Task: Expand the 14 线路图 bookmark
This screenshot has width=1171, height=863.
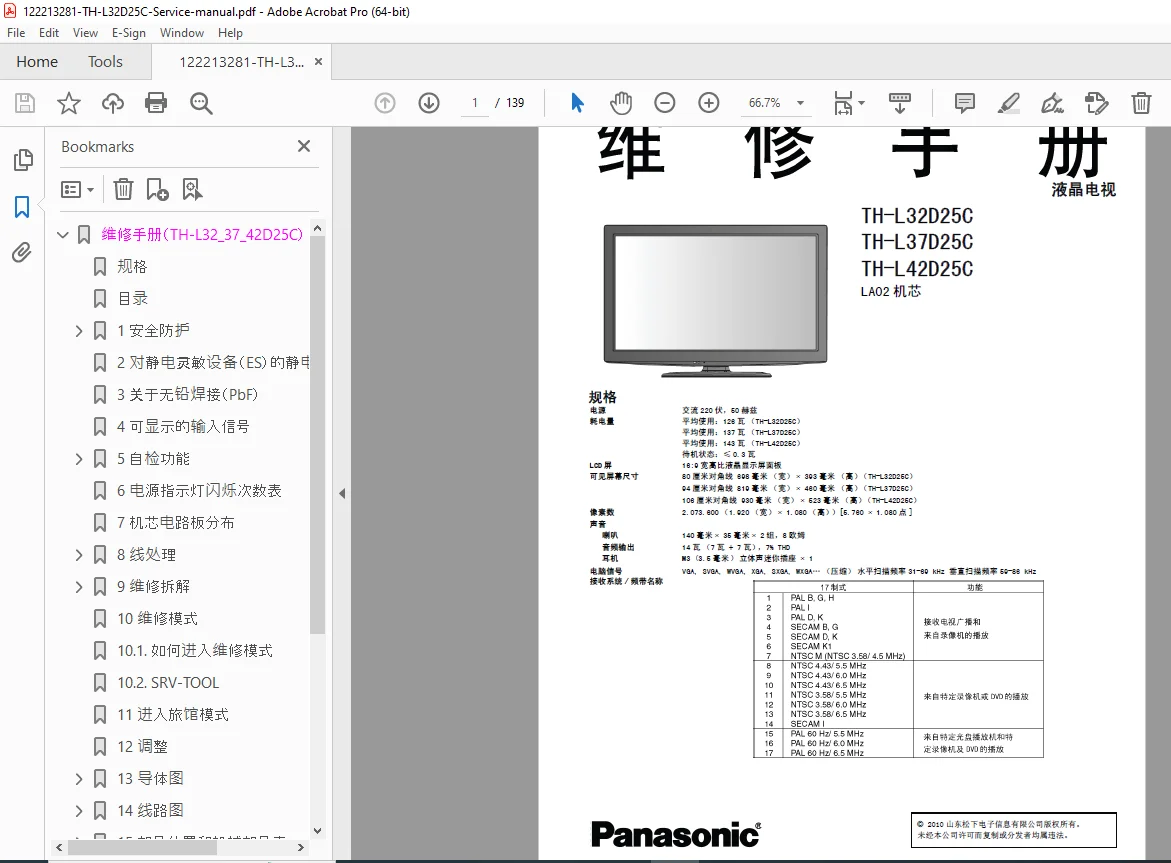Action: 79,811
